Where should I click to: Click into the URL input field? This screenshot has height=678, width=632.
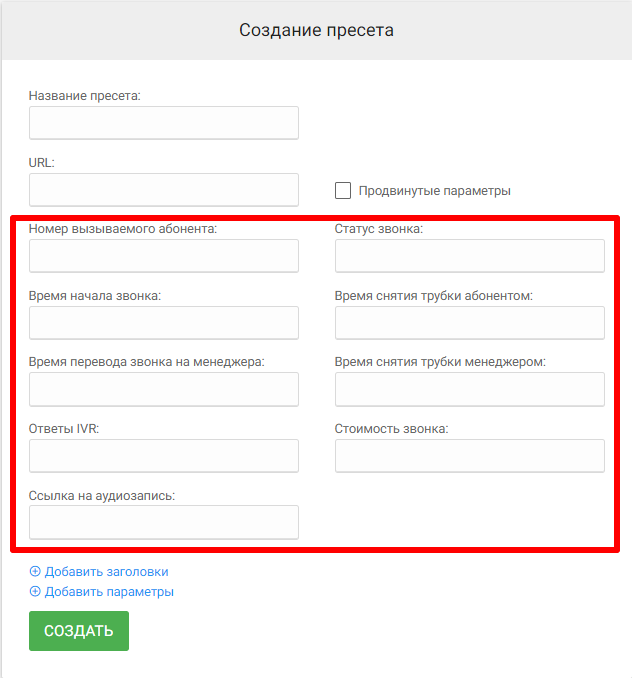pos(164,189)
